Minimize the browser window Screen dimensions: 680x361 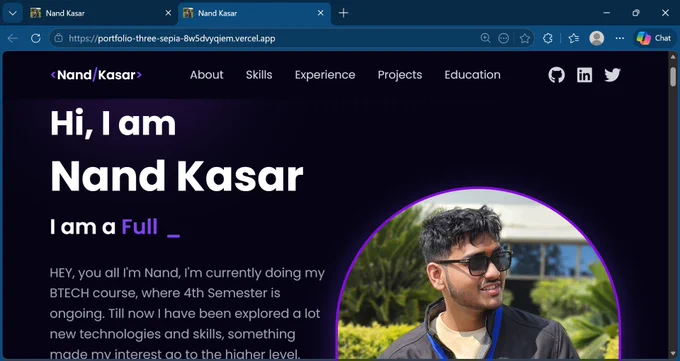pyautogui.click(x=606, y=13)
